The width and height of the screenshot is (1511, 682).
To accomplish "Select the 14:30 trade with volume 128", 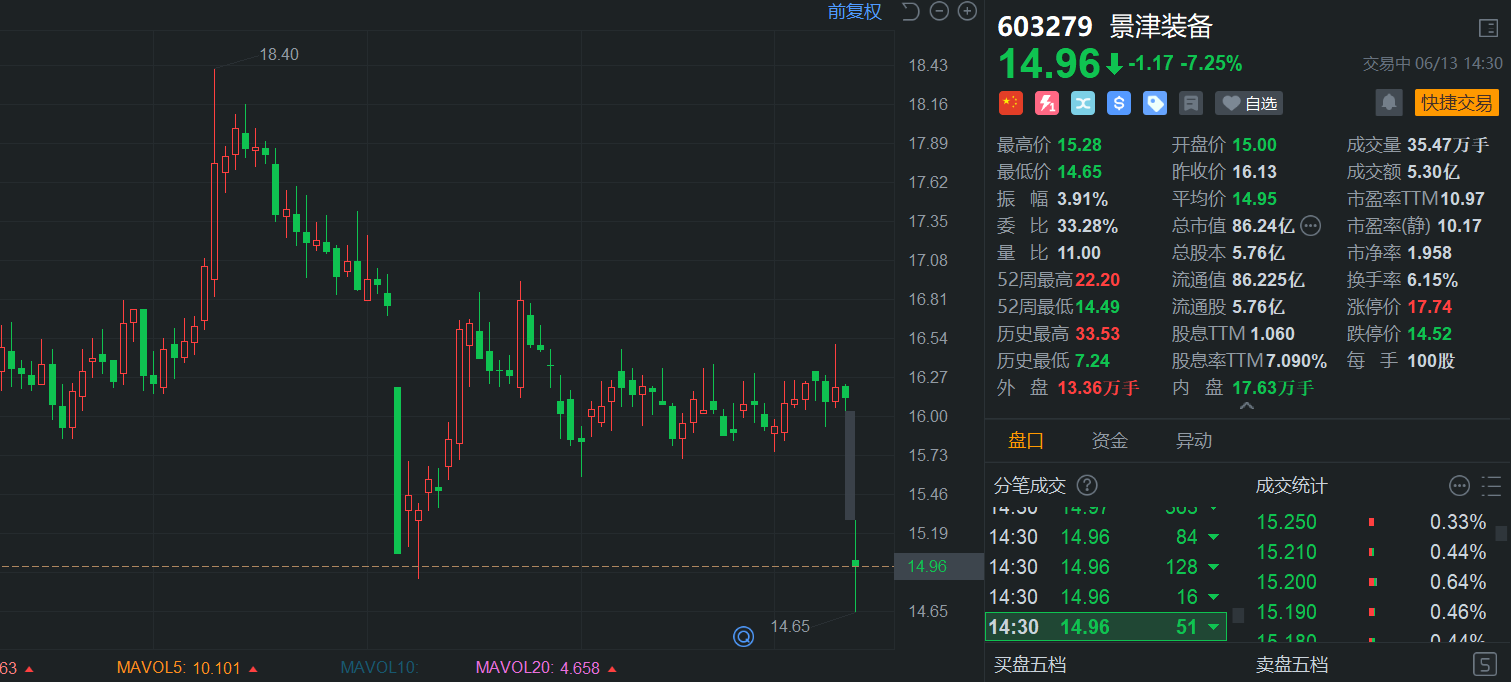I will (x=1106, y=567).
